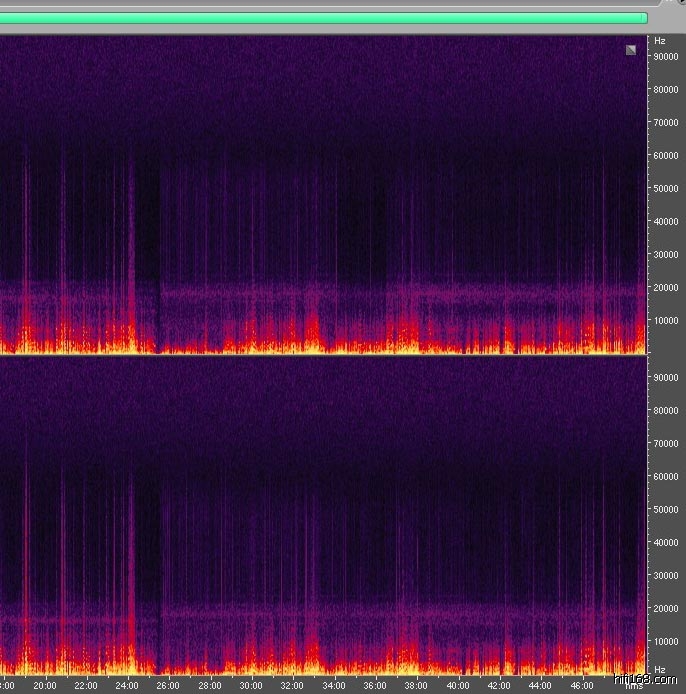Click 90000 on the upper channel frequency ruler

click(x=667, y=57)
